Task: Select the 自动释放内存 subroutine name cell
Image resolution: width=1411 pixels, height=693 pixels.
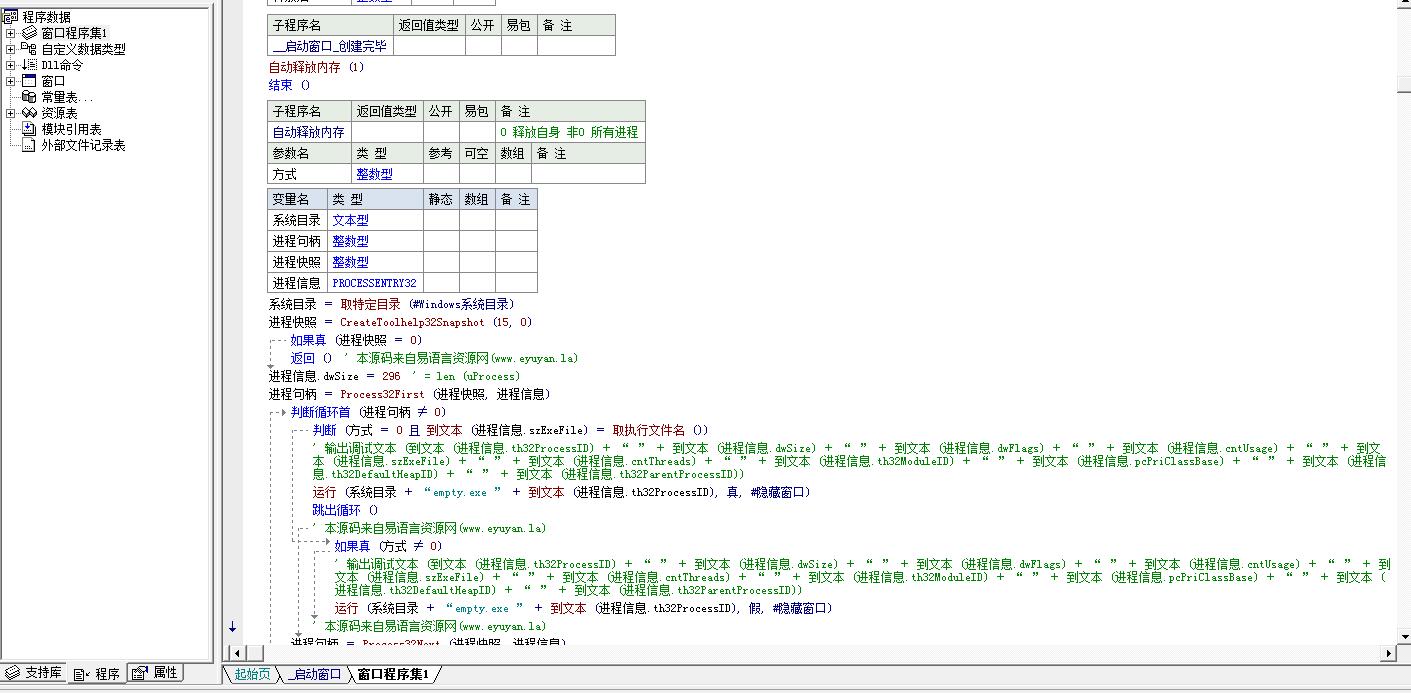Action: (x=309, y=132)
